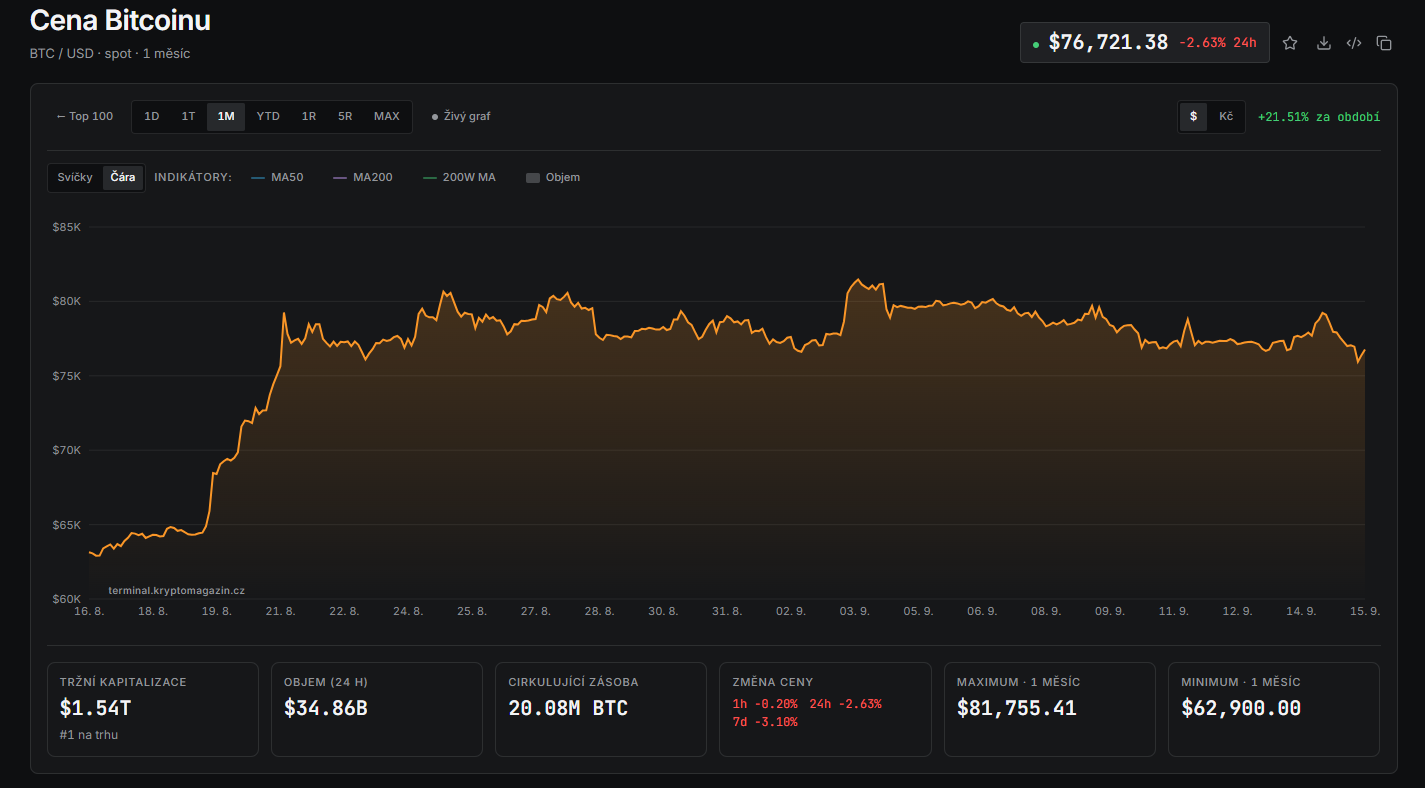Screen dimensions: 1425x788
Task: Copy the chart with the copy icon
Action: tap(1384, 43)
